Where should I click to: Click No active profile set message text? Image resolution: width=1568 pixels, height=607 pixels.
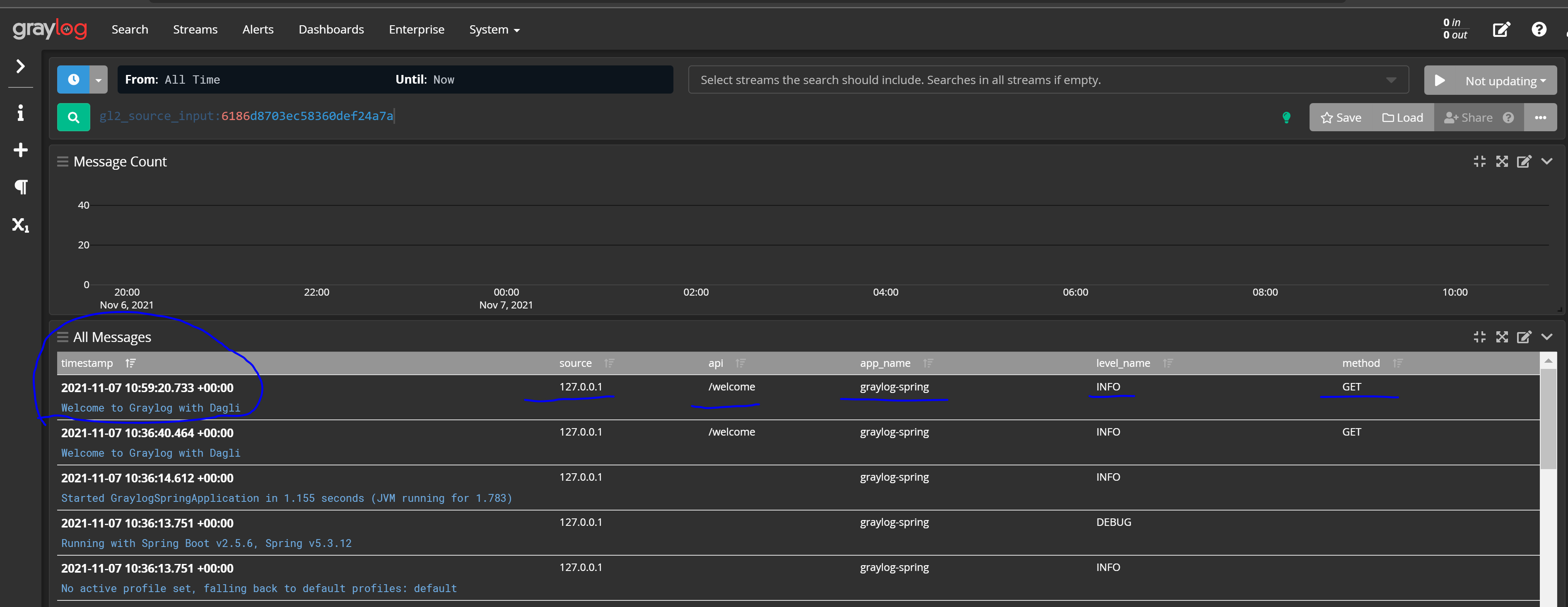[259, 588]
